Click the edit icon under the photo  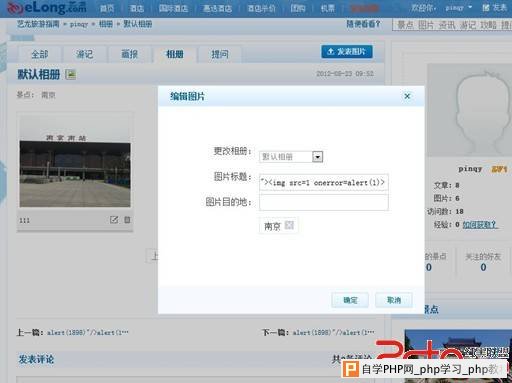[x=114, y=220]
